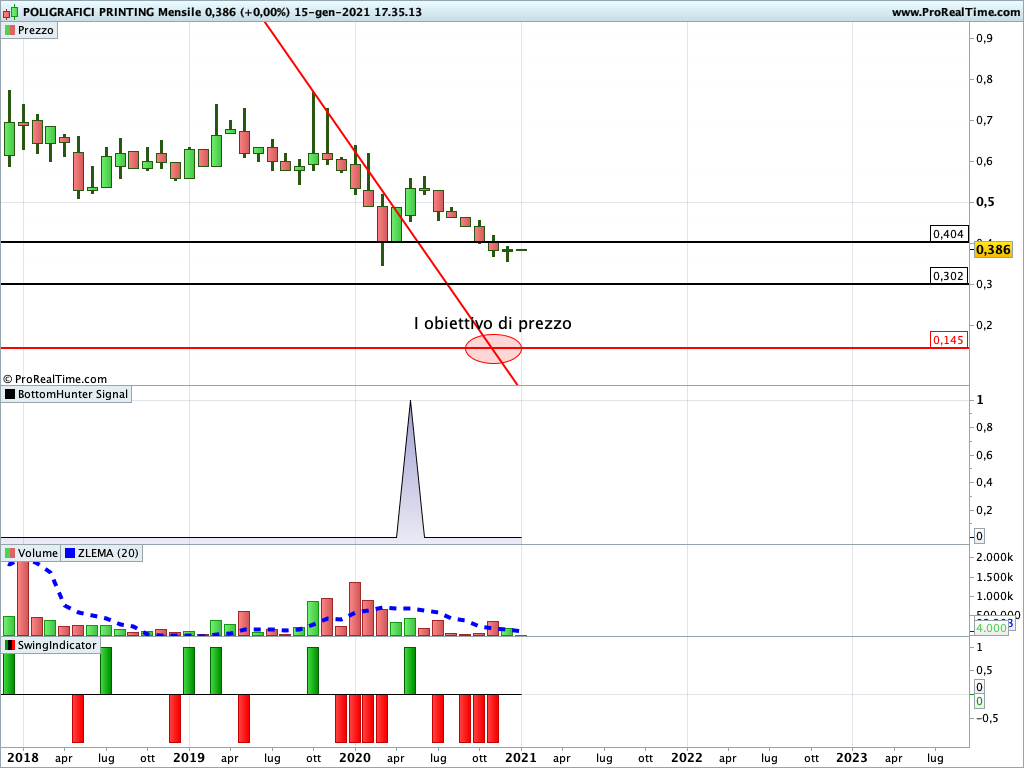This screenshot has height=768, width=1024.
Task: Click the 0,302 price level label
Action: 949,276
